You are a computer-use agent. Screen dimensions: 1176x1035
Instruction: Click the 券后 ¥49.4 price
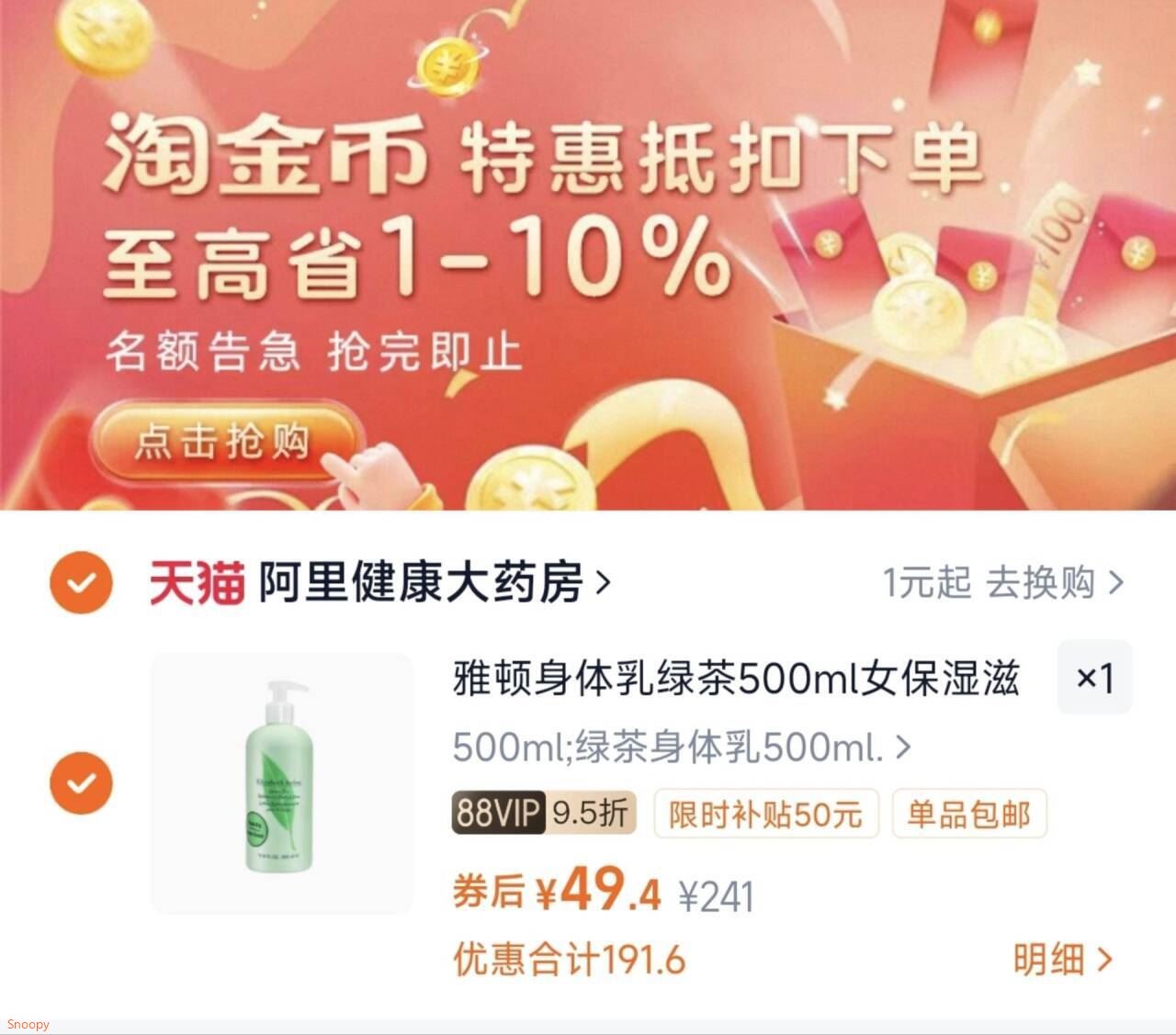pyautogui.click(x=557, y=890)
